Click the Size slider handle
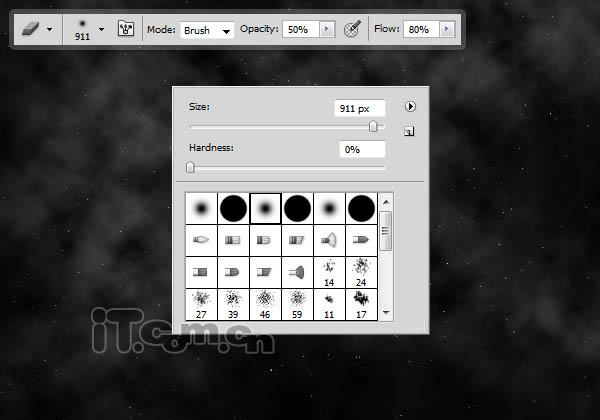The width and height of the screenshot is (600, 420). point(373,126)
